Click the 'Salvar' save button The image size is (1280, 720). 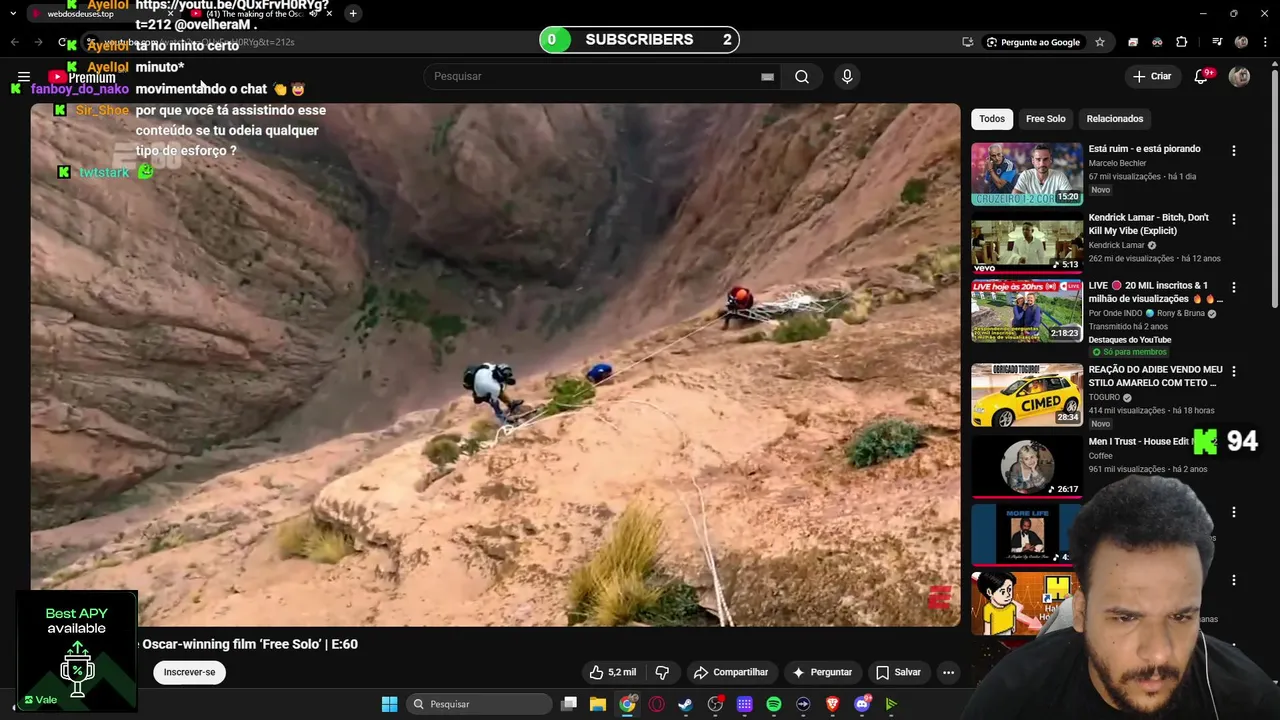tap(898, 672)
